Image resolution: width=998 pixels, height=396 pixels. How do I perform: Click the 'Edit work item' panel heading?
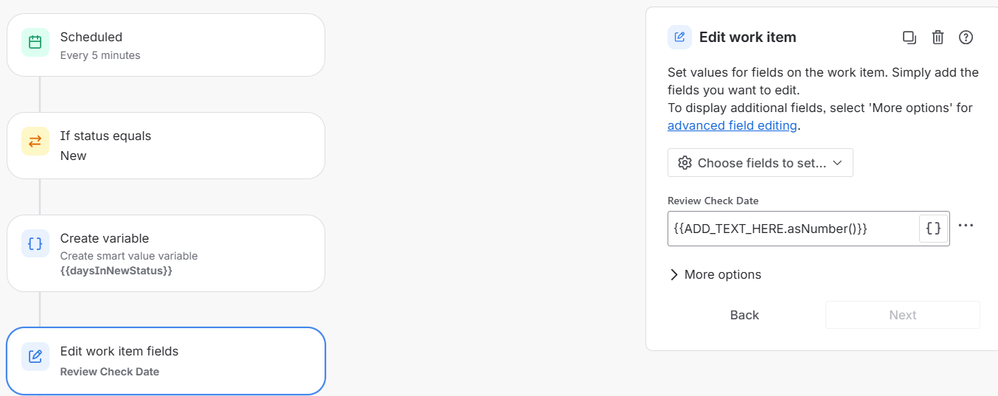coord(747,37)
